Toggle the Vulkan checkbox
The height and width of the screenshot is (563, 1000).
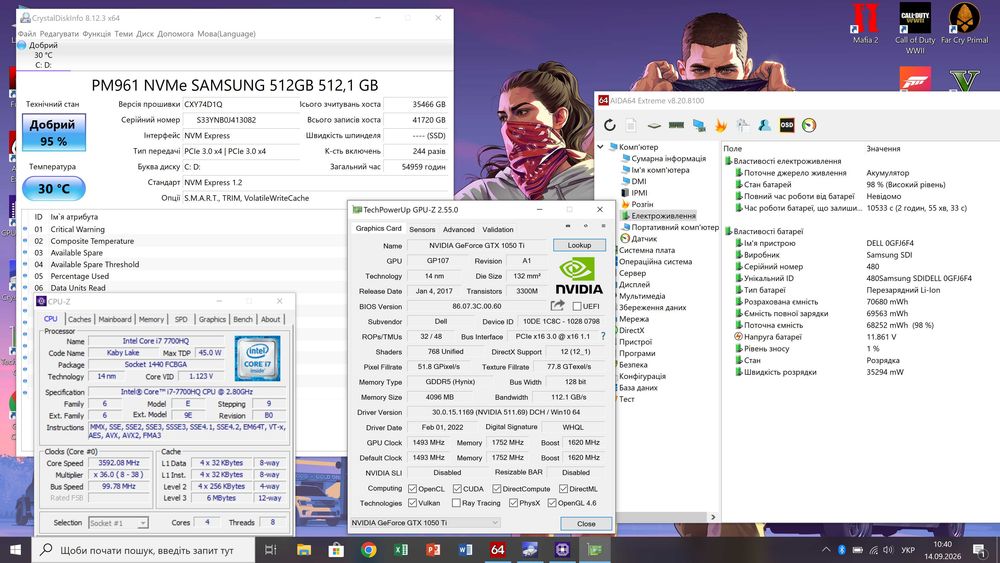tap(413, 502)
